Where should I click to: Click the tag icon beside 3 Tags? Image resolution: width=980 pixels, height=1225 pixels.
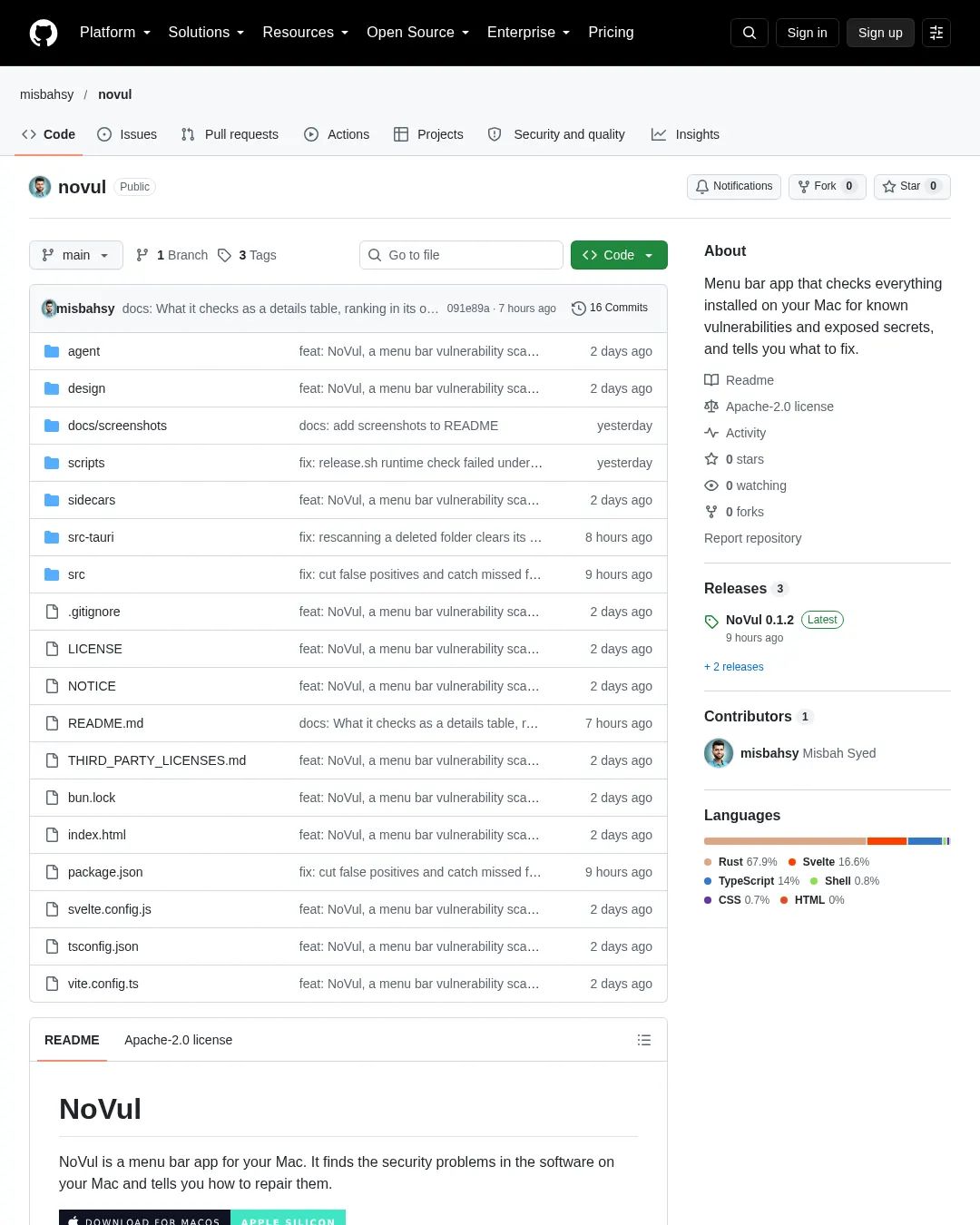[x=225, y=255]
